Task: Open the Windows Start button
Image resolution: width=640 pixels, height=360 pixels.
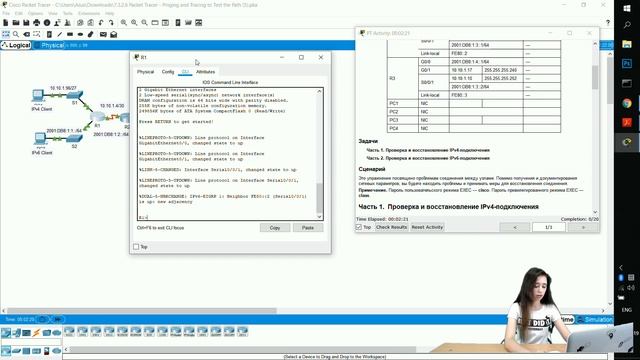Action: 627,8
